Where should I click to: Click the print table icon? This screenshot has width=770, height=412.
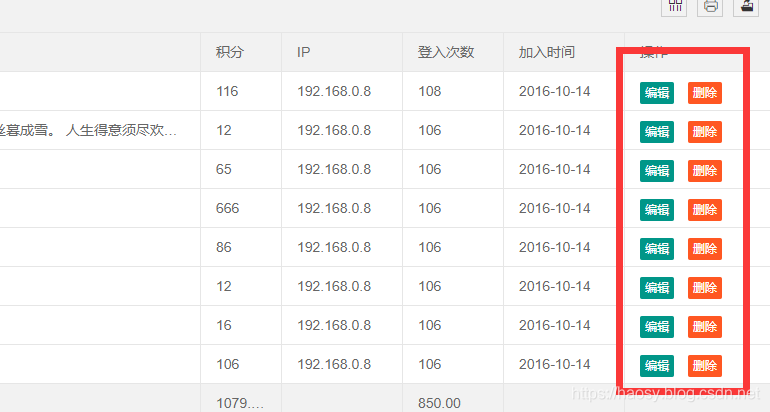tap(710, 6)
